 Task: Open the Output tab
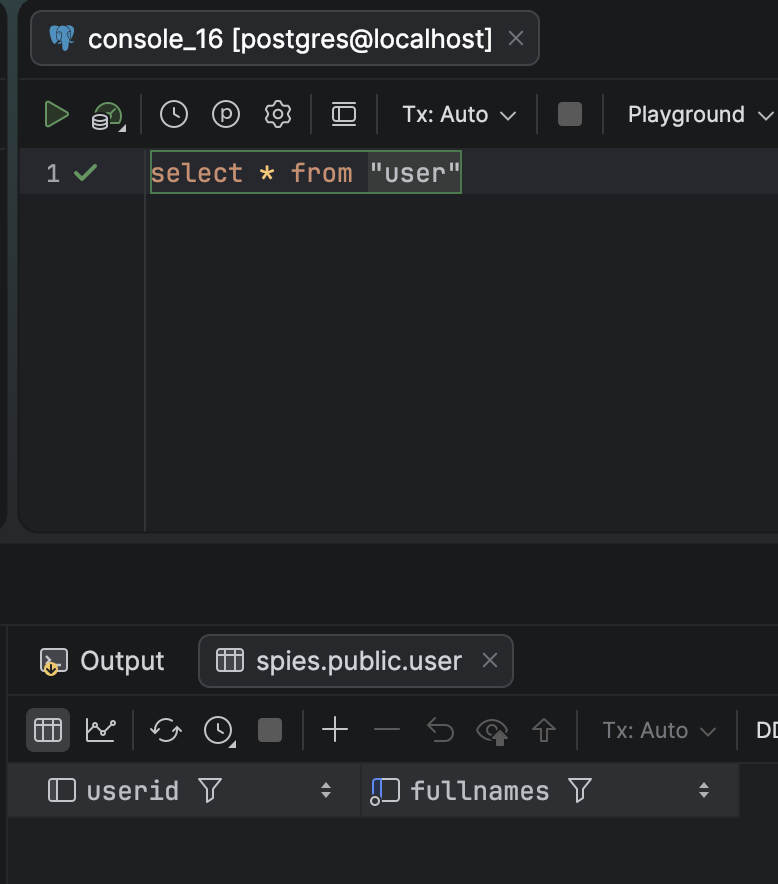[x=101, y=661]
